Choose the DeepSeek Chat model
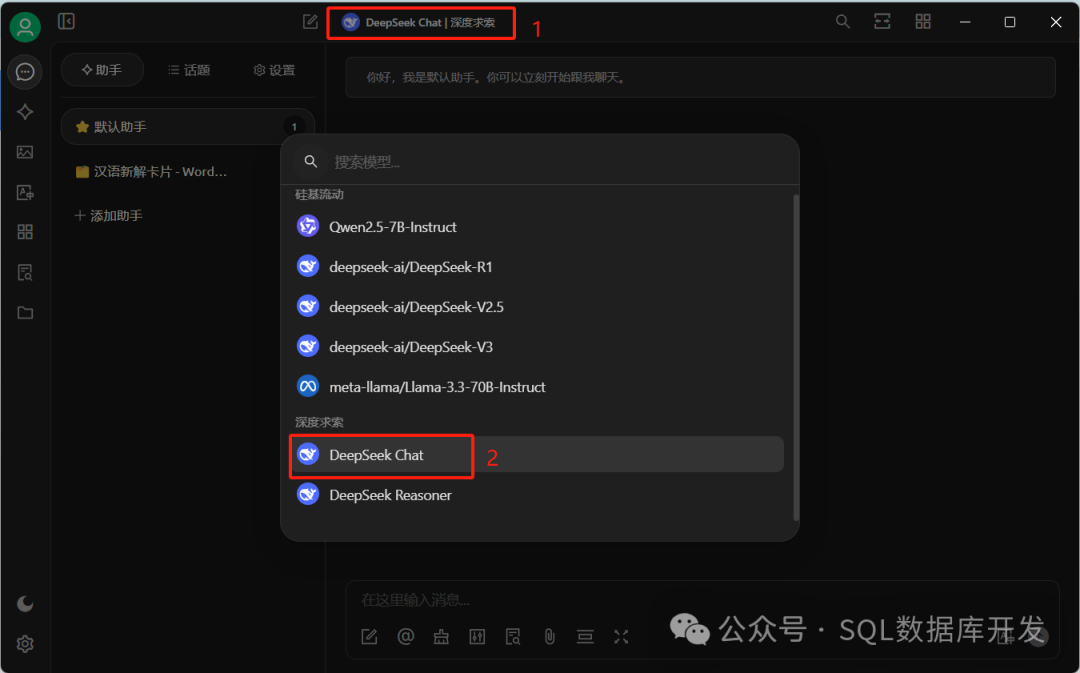1080x673 pixels. point(539,455)
